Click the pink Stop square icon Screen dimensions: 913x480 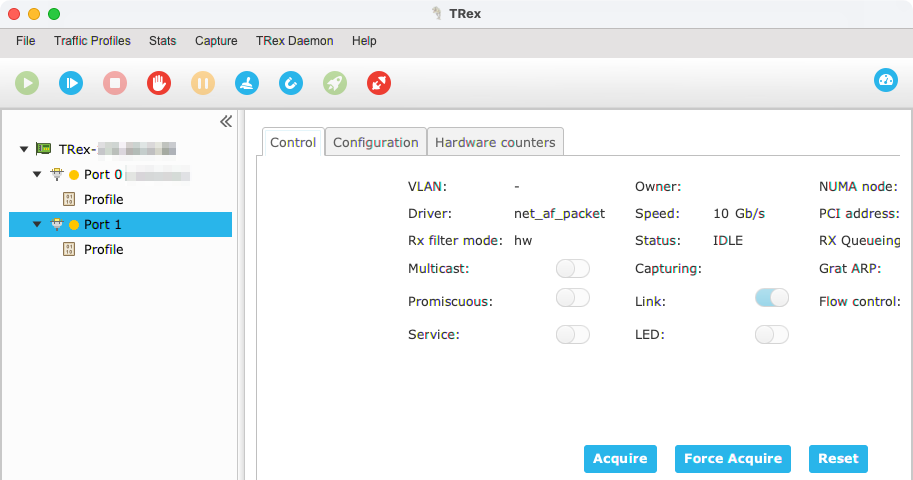click(115, 83)
